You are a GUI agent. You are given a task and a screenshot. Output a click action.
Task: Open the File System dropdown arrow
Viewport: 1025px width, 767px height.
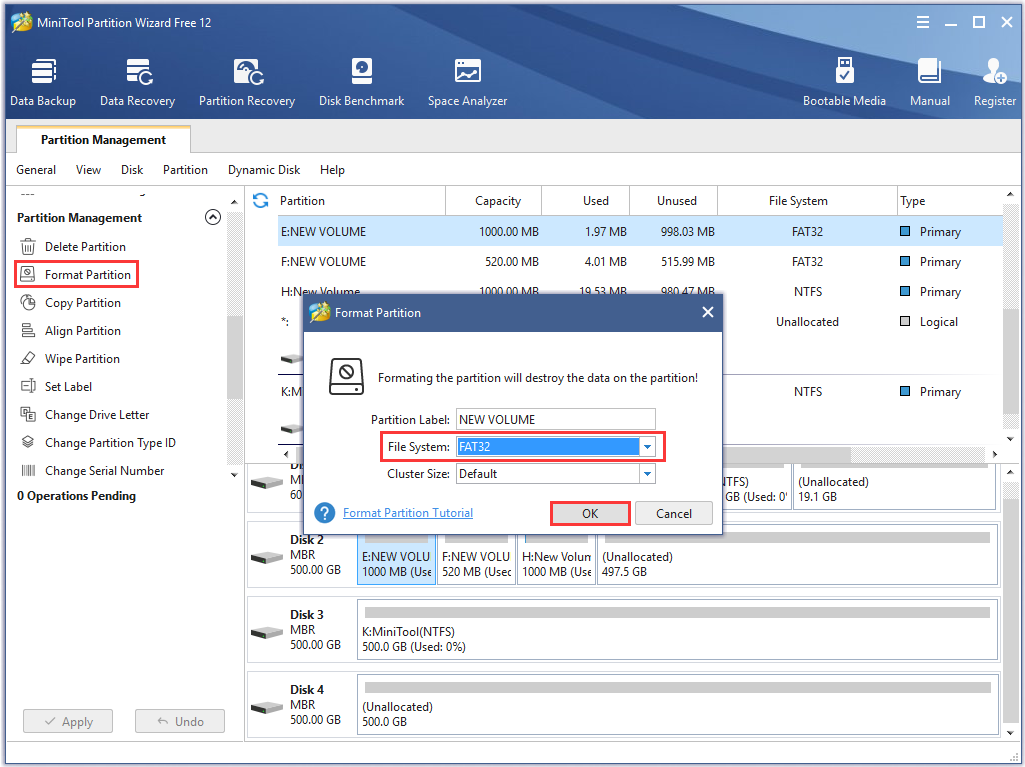tap(647, 447)
